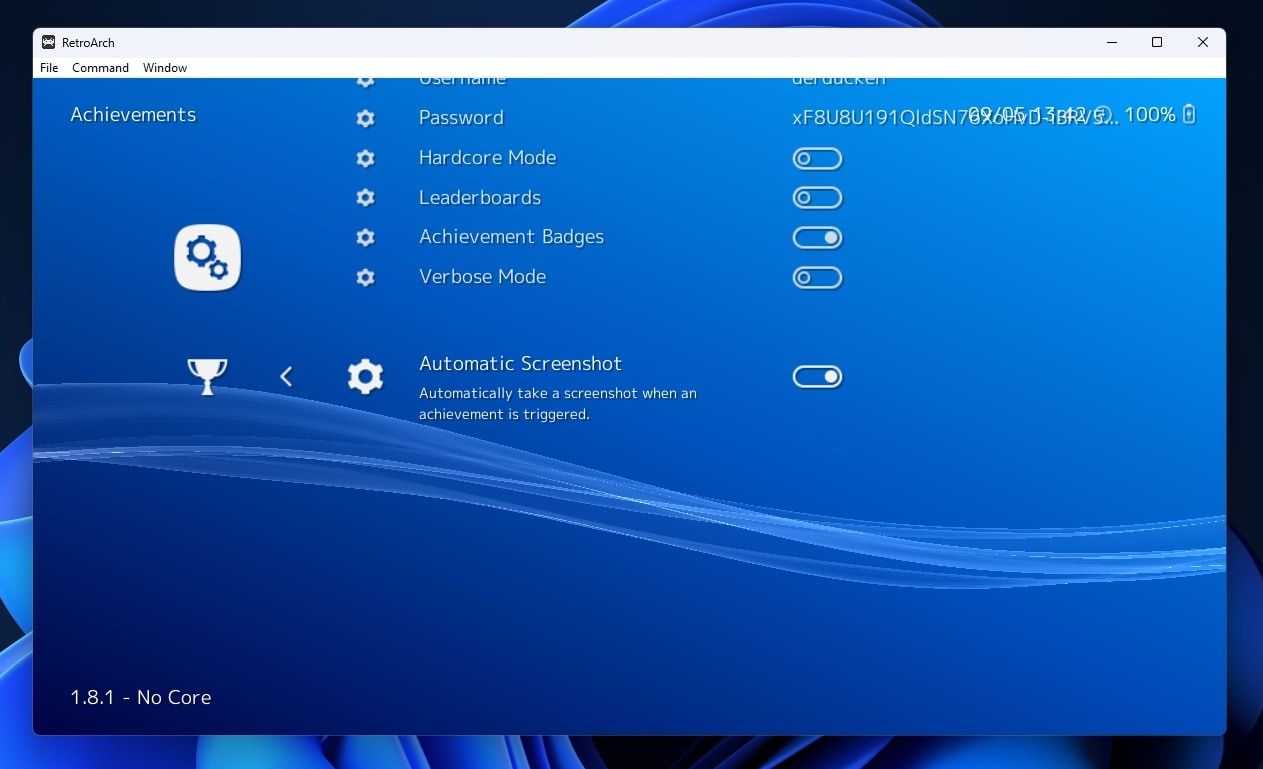
Task: Click the Achievements trophy icon
Action: pyautogui.click(x=207, y=376)
